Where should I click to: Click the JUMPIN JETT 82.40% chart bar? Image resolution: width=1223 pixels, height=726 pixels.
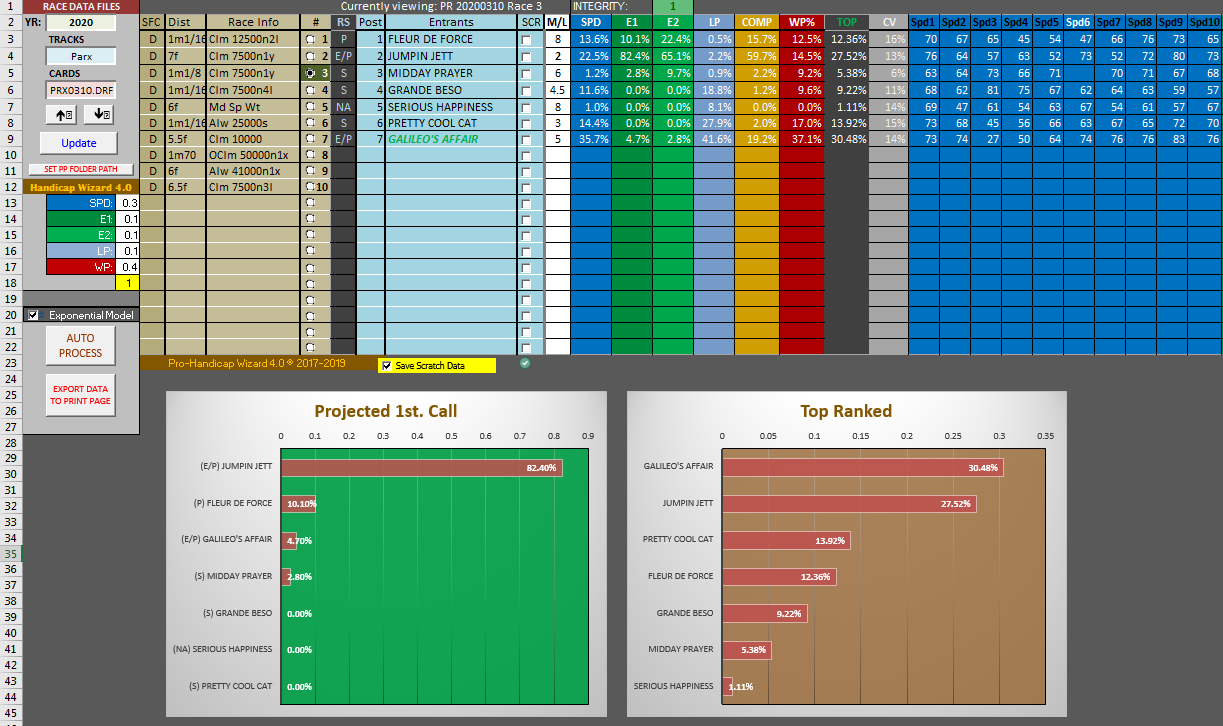coord(421,468)
